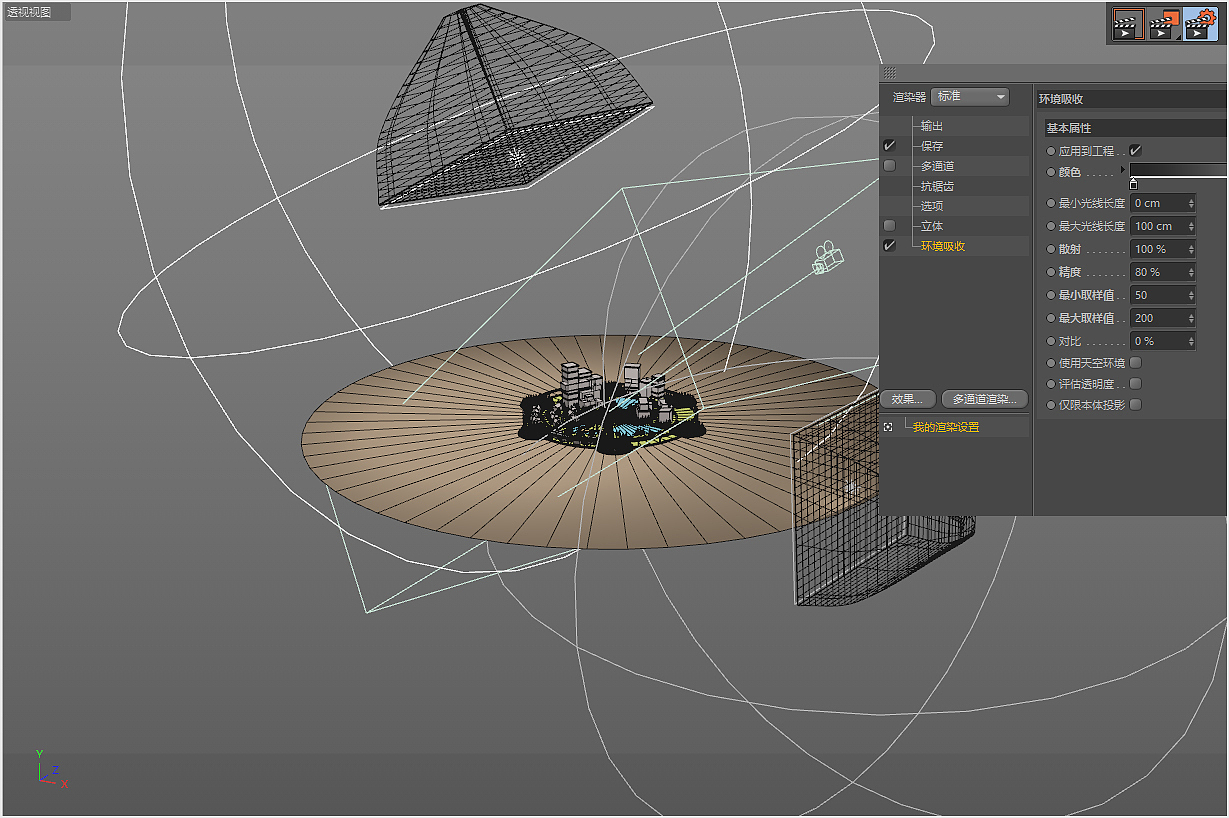Expand the 颜色 disclosure triangle

click(1123, 171)
